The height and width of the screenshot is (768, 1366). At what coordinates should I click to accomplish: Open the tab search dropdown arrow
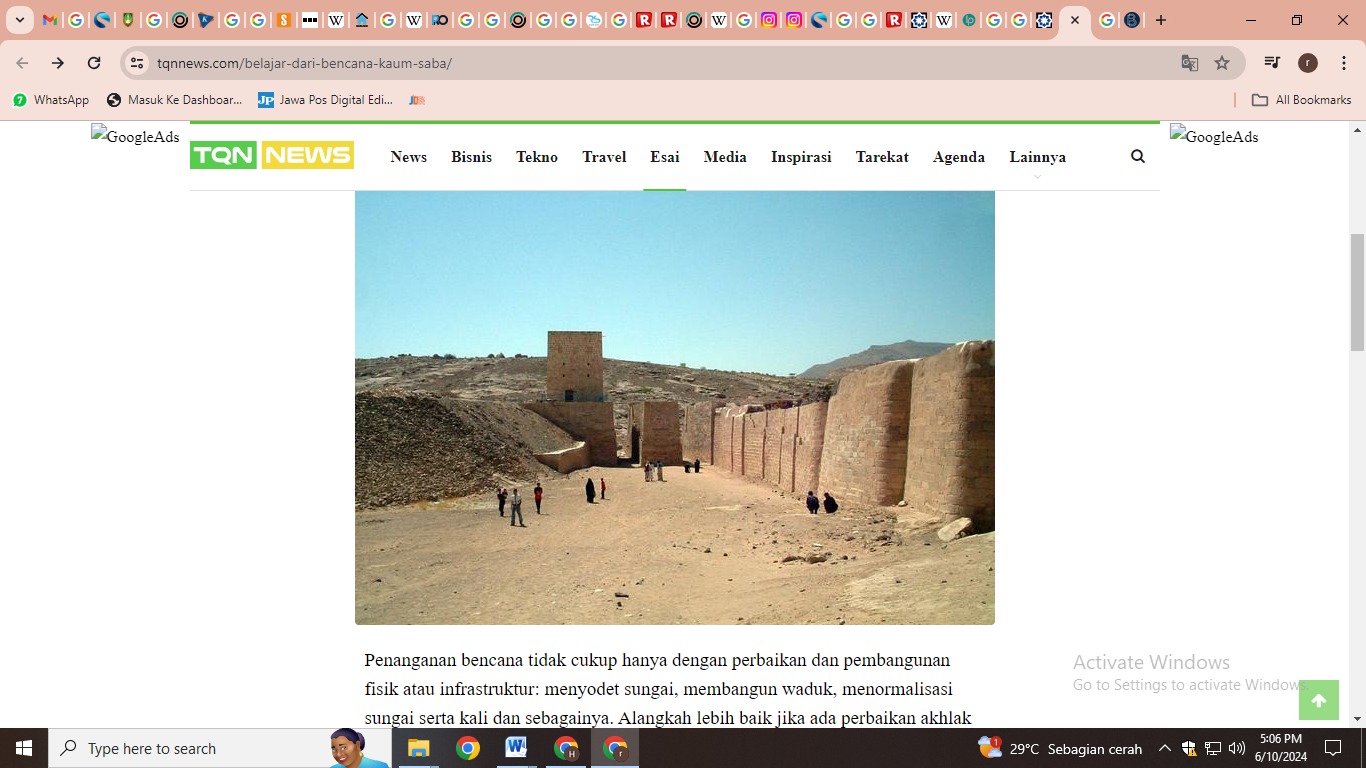(19, 20)
